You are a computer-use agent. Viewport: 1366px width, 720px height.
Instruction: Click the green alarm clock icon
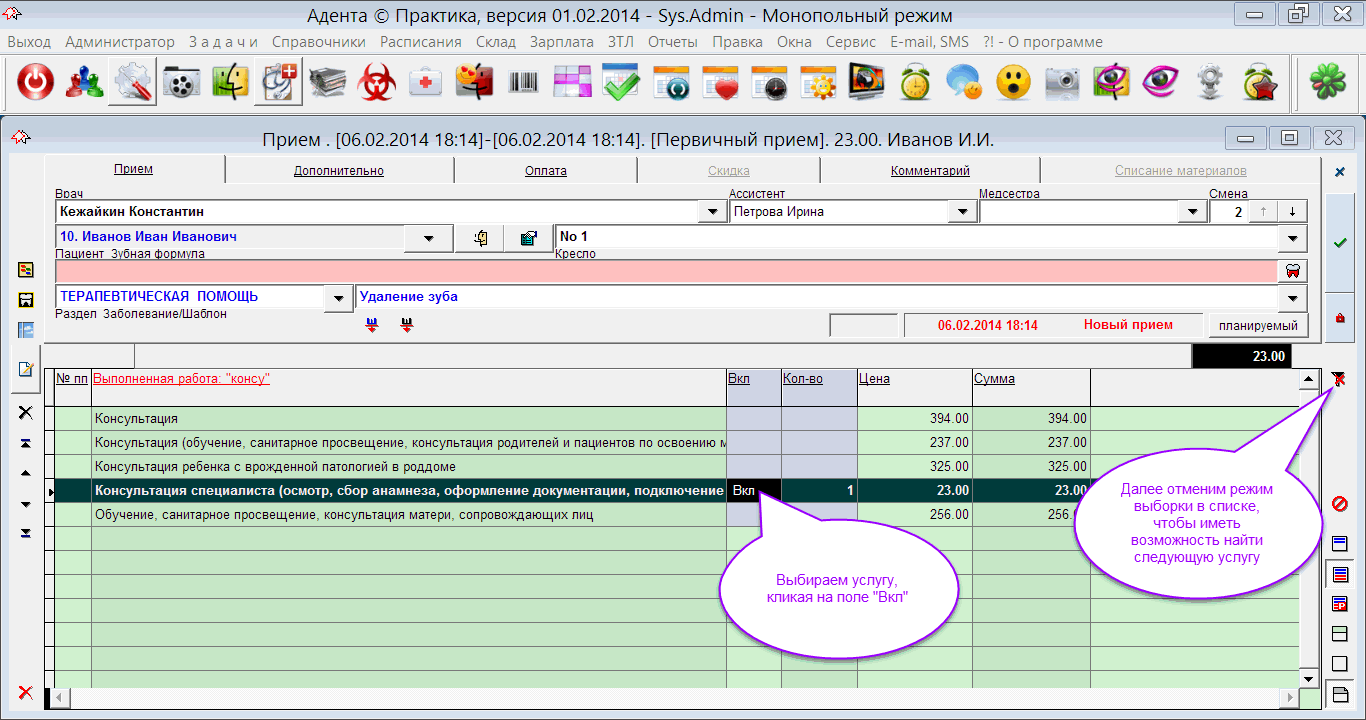point(915,83)
